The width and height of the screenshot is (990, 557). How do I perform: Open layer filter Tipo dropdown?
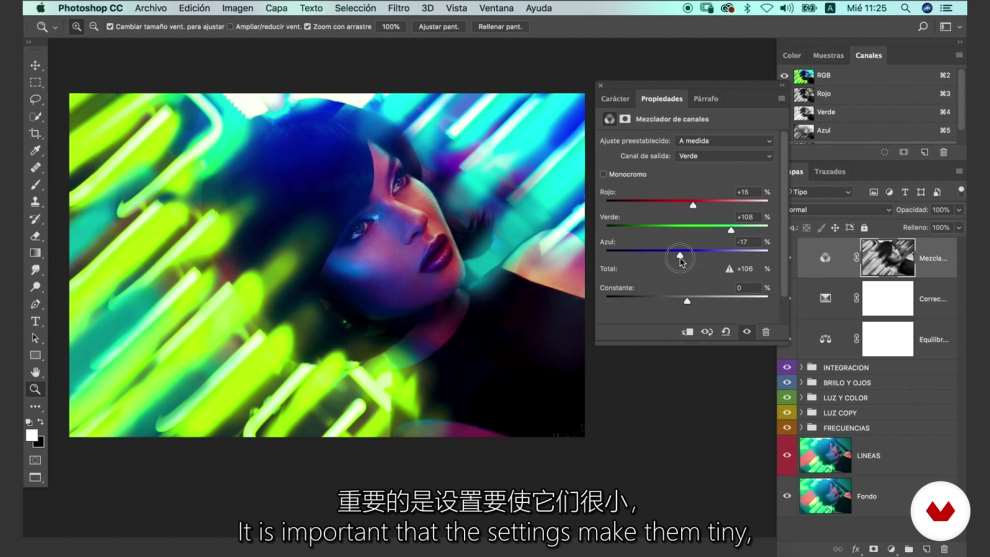821,192
